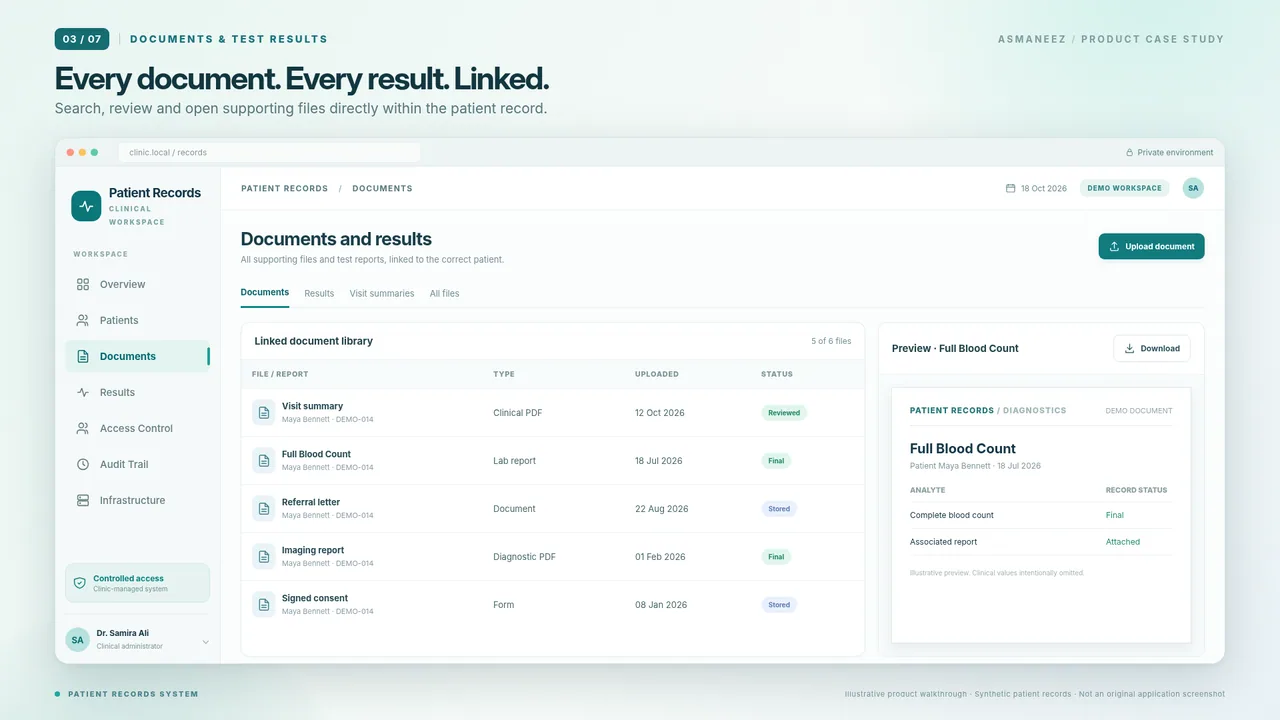
Task: Click the lock icon next to Private environment
Action: [1130, 153]
